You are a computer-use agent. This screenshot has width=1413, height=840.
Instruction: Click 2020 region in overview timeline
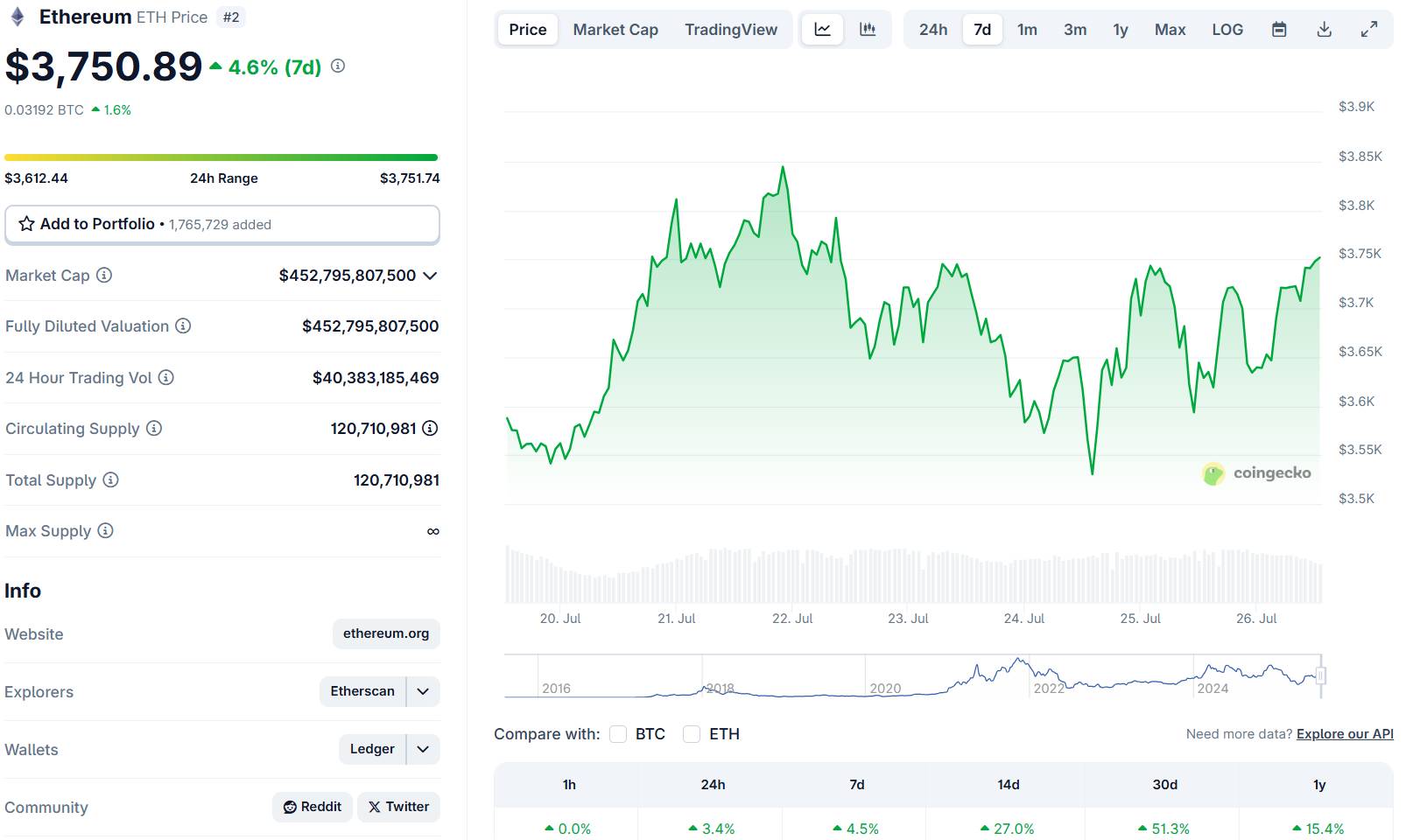885,689
